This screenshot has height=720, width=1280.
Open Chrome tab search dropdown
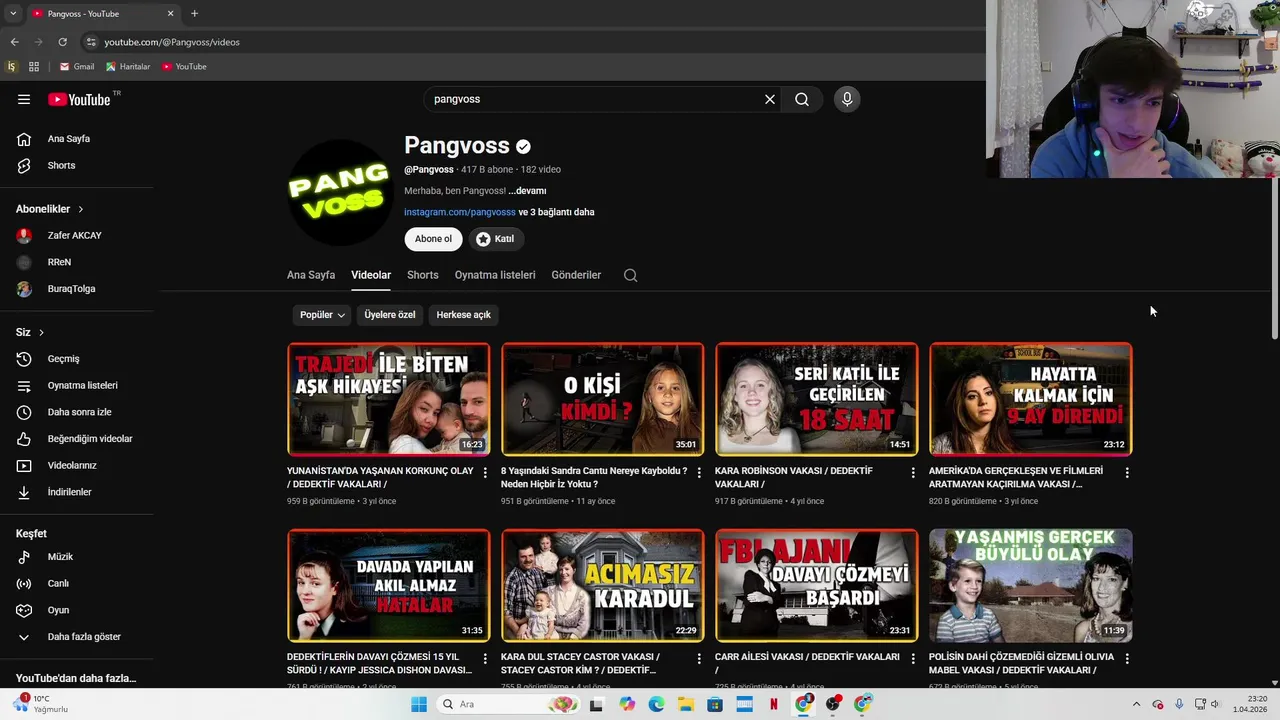[x=13, y=13]
